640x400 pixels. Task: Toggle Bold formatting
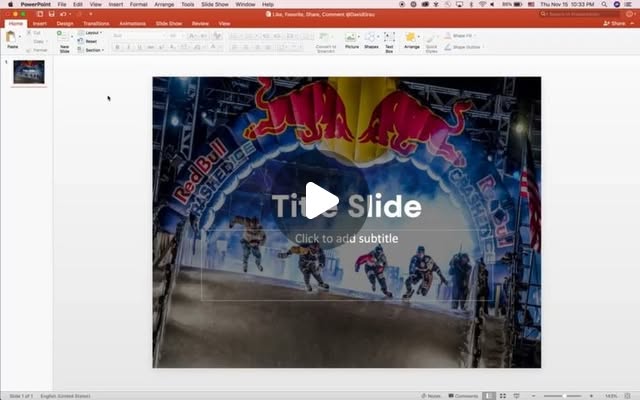point(118,47)
